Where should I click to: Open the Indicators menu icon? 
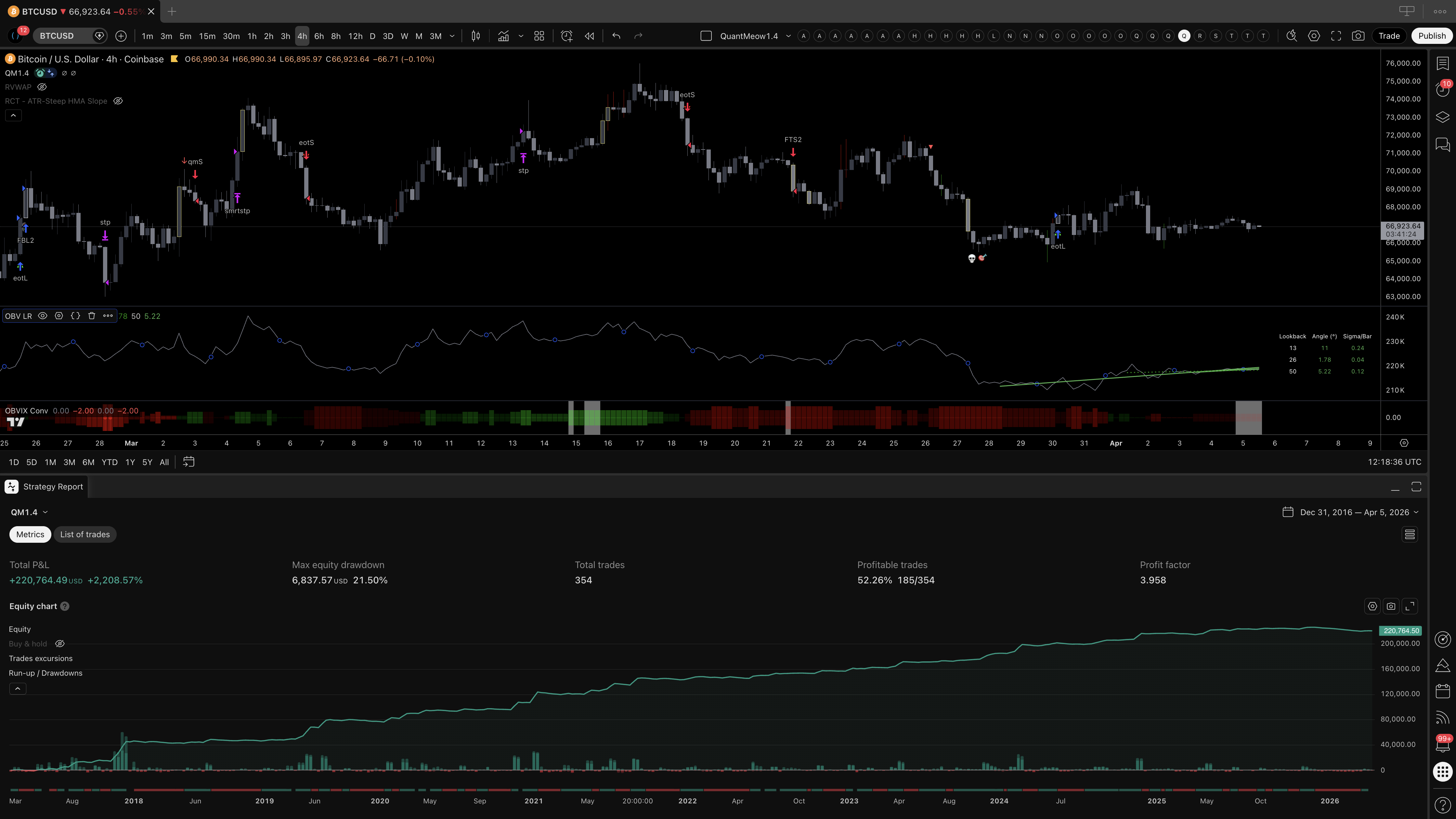tap(503, 36)
